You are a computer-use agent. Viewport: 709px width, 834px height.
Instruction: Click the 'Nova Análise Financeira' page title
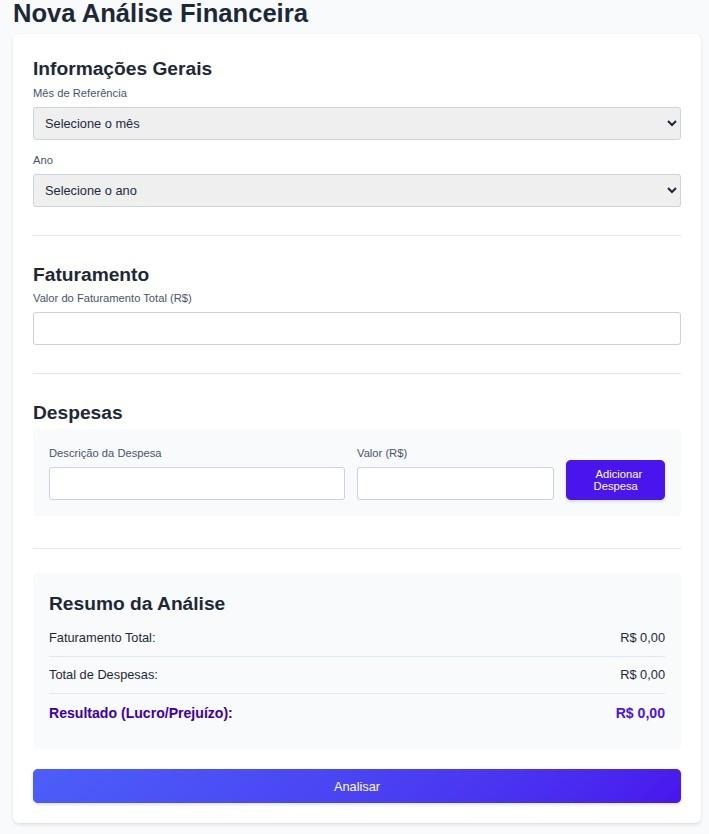click(x=160, y=14)
